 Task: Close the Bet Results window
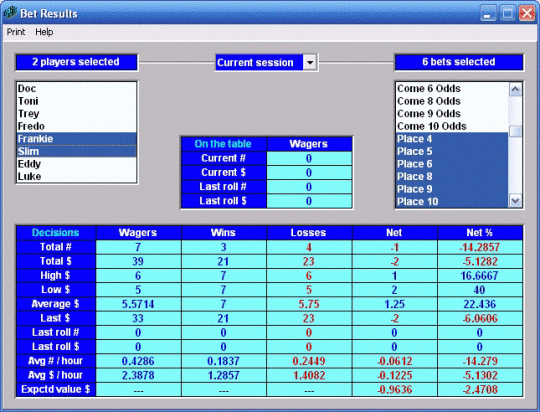coord(527,13)
